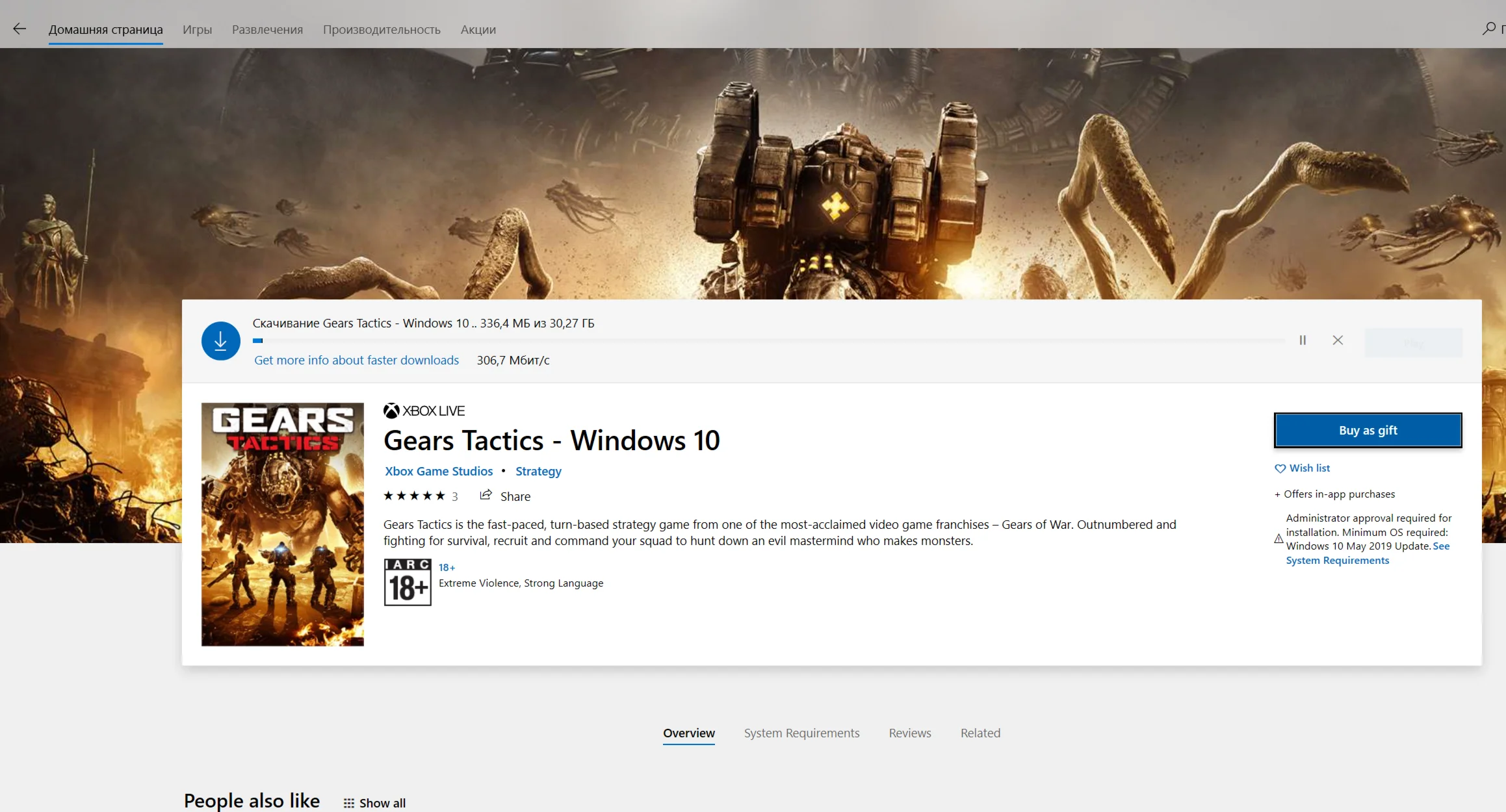The height and width of the screenshot is (812, 1506).
Task: Click the IARC 18+ rating badge
Action: point(408,582)
